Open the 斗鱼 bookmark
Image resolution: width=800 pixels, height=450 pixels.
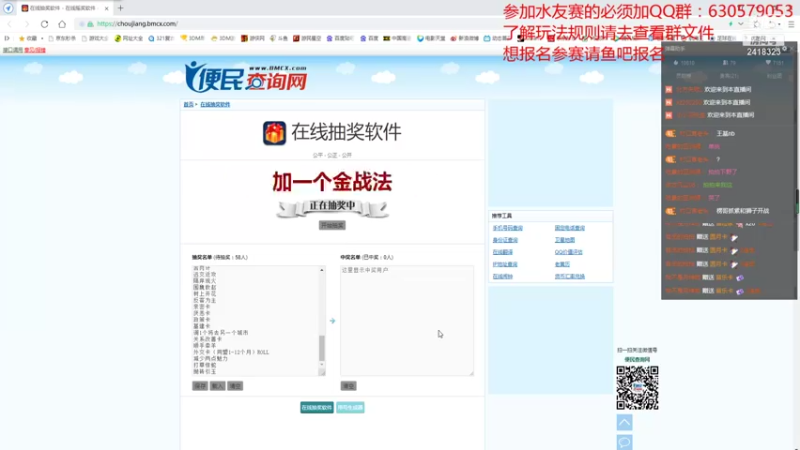tap(279, 38)
